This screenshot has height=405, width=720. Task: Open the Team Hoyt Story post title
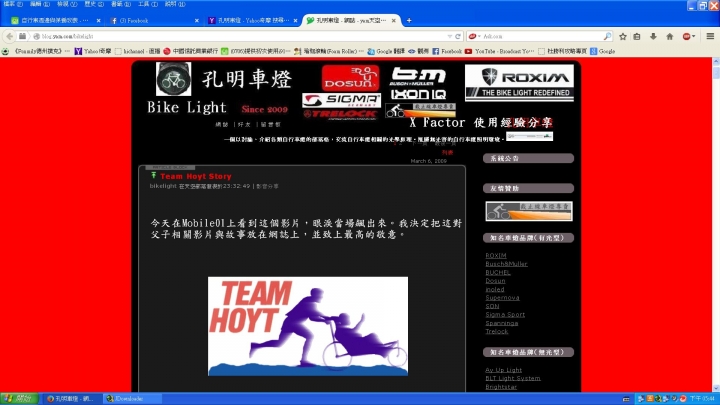click(196, 176)
